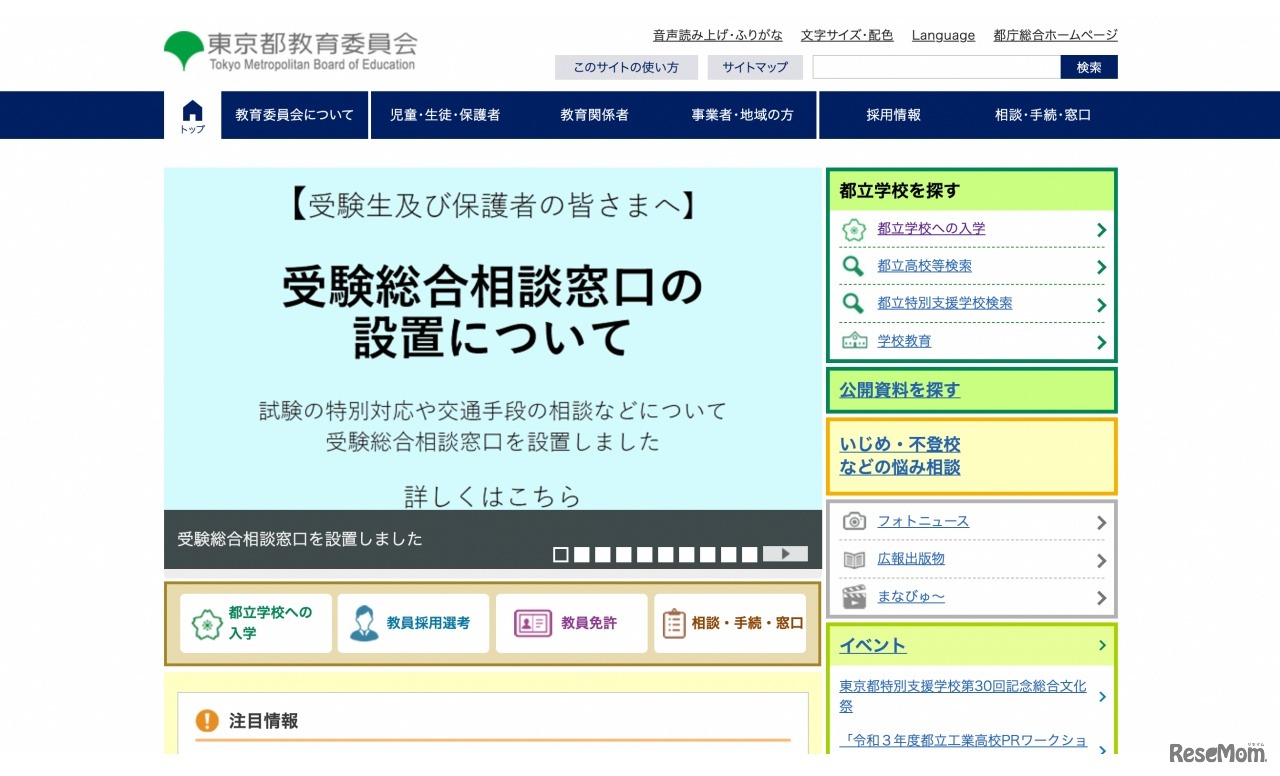The image size is (1280, 776).
Task: Open 文字サイズ・配色 settings
Action: click(846, 35)
